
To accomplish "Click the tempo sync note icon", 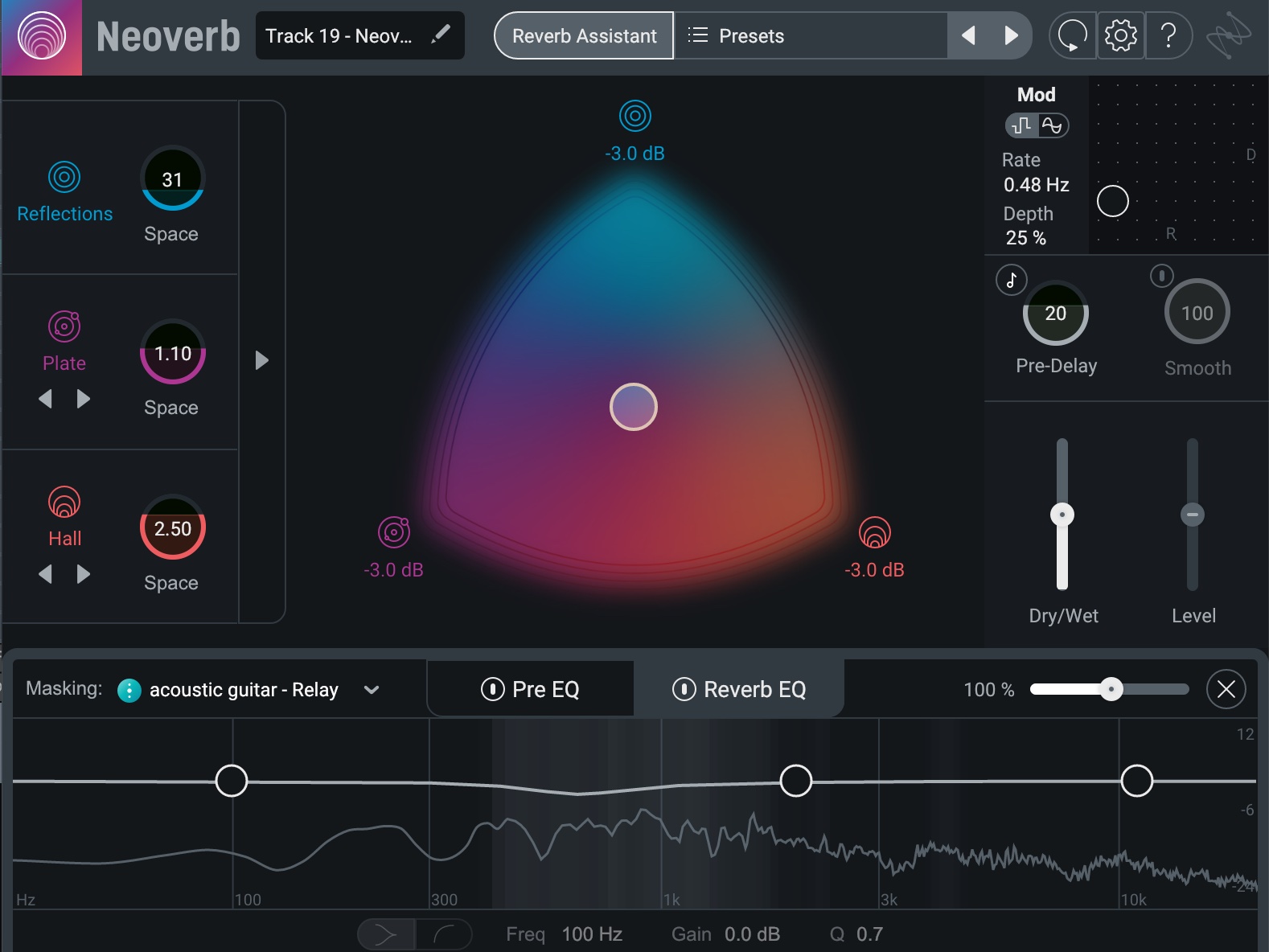I will coord(1011,280).
